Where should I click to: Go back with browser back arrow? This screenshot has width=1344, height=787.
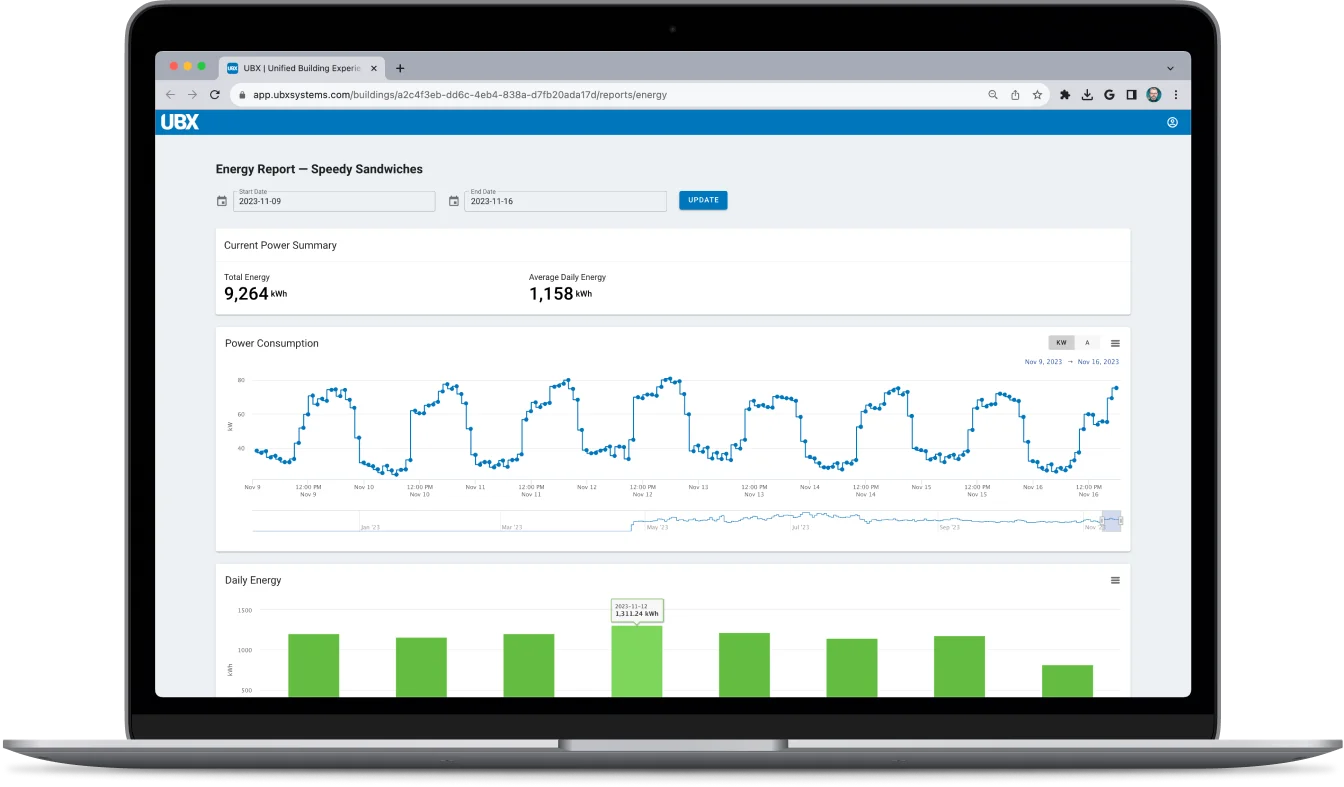pyautogui.click(x=170, y=95)
